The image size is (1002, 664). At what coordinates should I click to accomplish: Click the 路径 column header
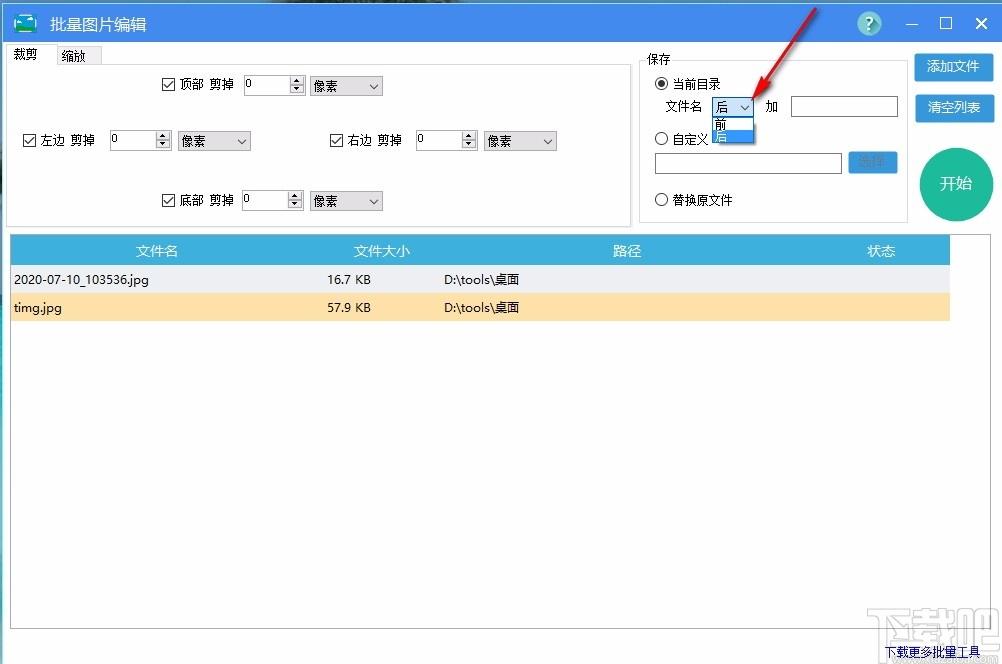[x=626, y=251]
